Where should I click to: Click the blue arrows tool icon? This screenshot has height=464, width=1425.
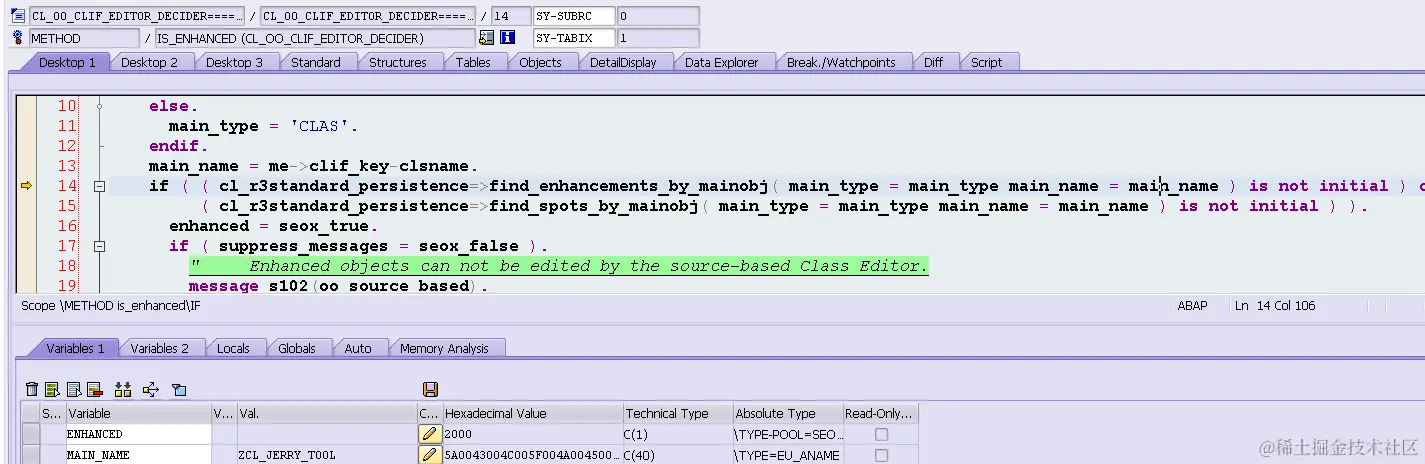pyautogui.click(x=151, y=389)
